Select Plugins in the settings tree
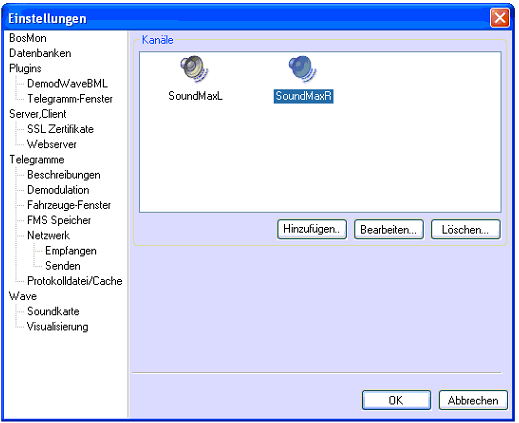Screen dimensions: 519x423 coord(25,68)
